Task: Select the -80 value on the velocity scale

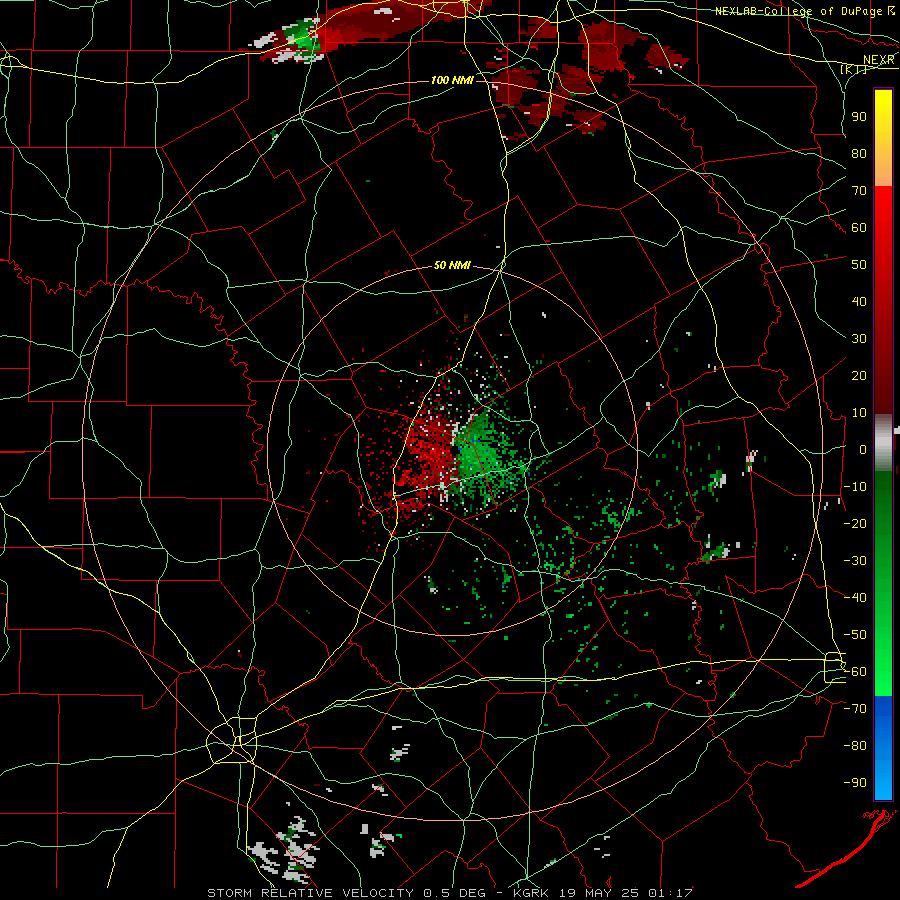Action: pos(855,746)
